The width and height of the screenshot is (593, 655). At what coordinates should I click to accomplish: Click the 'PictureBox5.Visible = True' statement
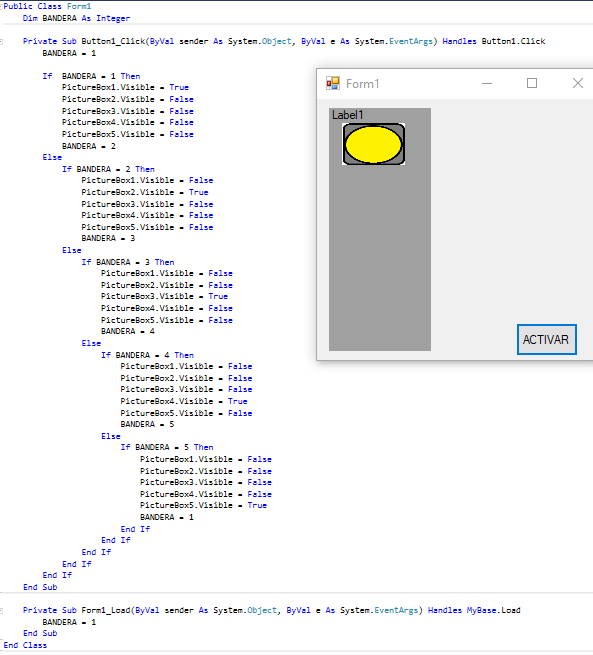pos(203,505)
